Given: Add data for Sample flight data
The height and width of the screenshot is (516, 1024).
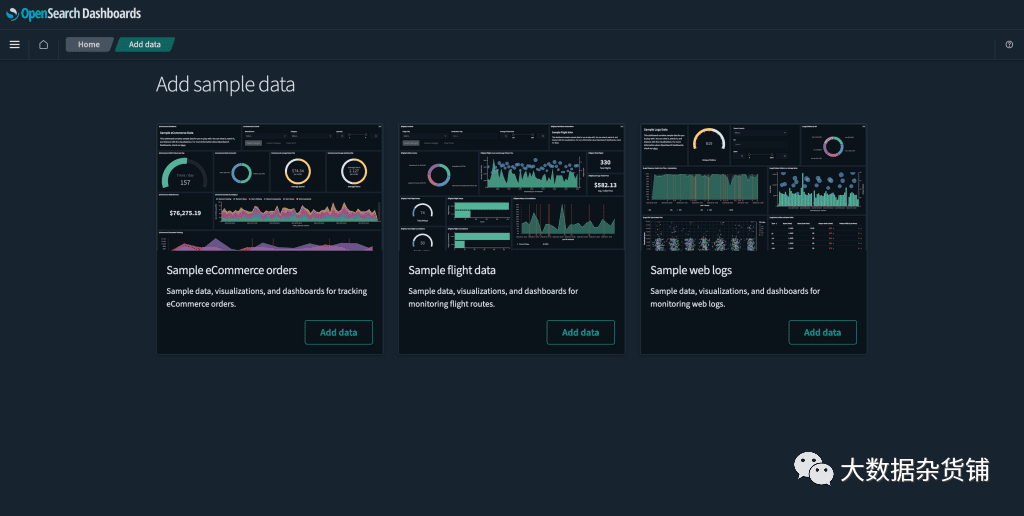Looking at the screenshot, I should (x=580, y=332).
